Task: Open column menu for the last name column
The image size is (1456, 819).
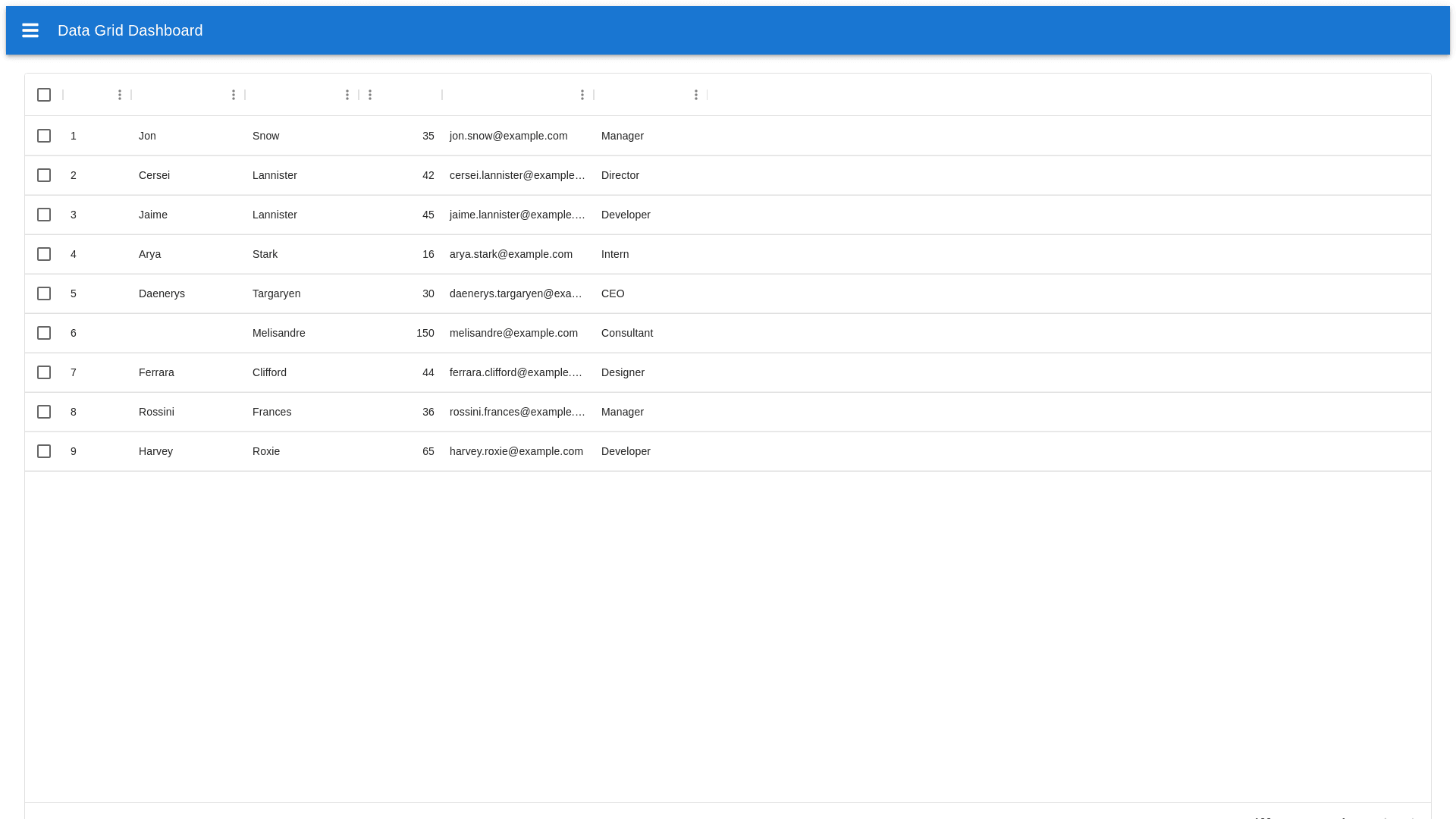Action: pyautogui.click(x=347, y=95)
